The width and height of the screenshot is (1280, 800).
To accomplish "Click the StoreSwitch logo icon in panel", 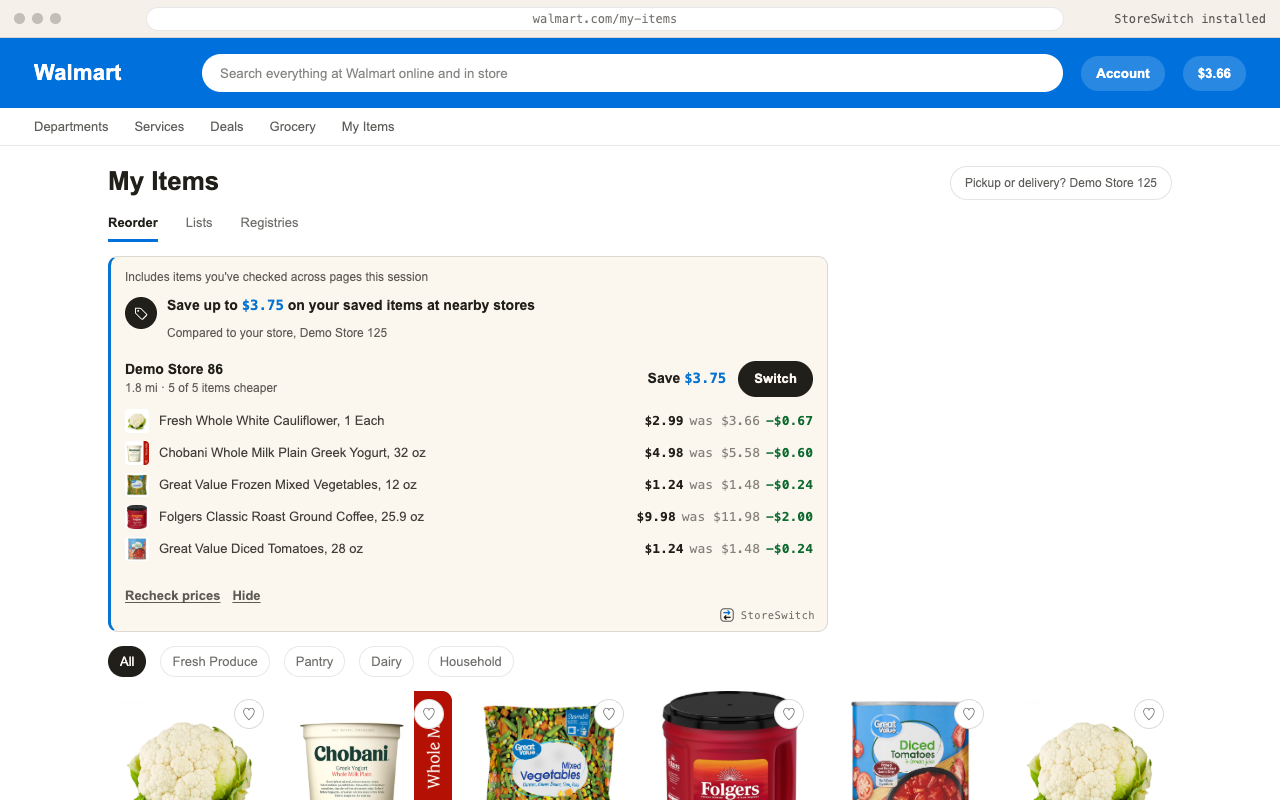I will point(727,615).
